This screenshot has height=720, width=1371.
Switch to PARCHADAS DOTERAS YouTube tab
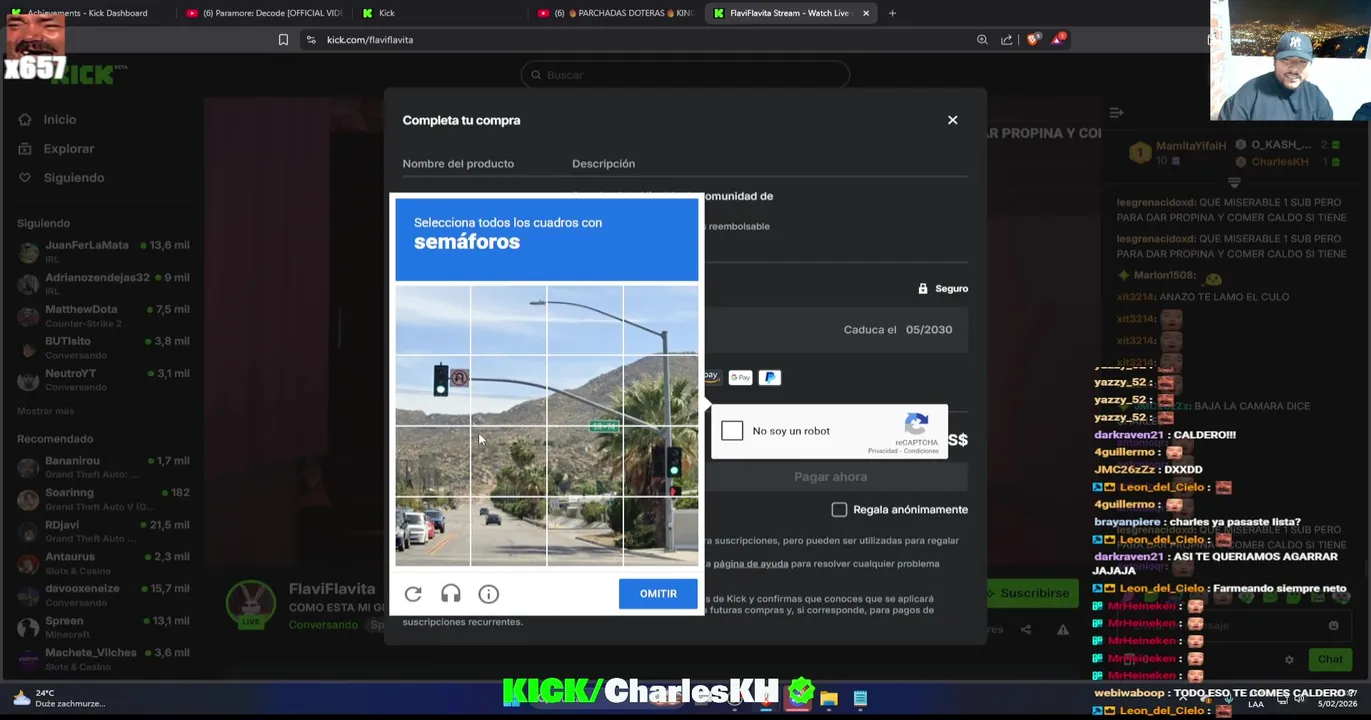[x=615, y=13]
